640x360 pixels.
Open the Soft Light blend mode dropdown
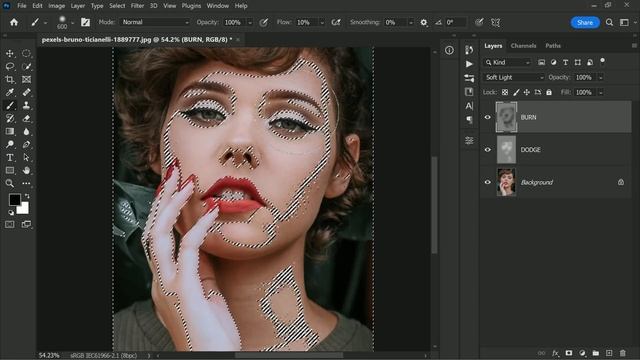[x=514, y=77]
